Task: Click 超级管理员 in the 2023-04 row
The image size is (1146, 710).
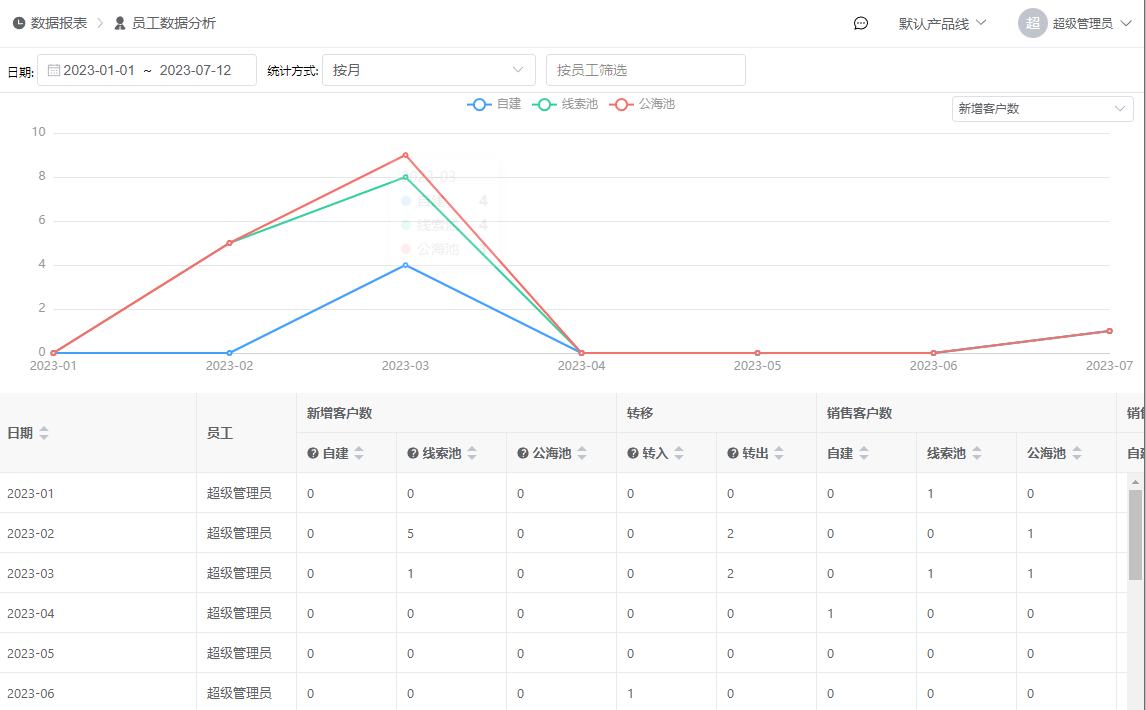Action: click(x=239, y=613)
